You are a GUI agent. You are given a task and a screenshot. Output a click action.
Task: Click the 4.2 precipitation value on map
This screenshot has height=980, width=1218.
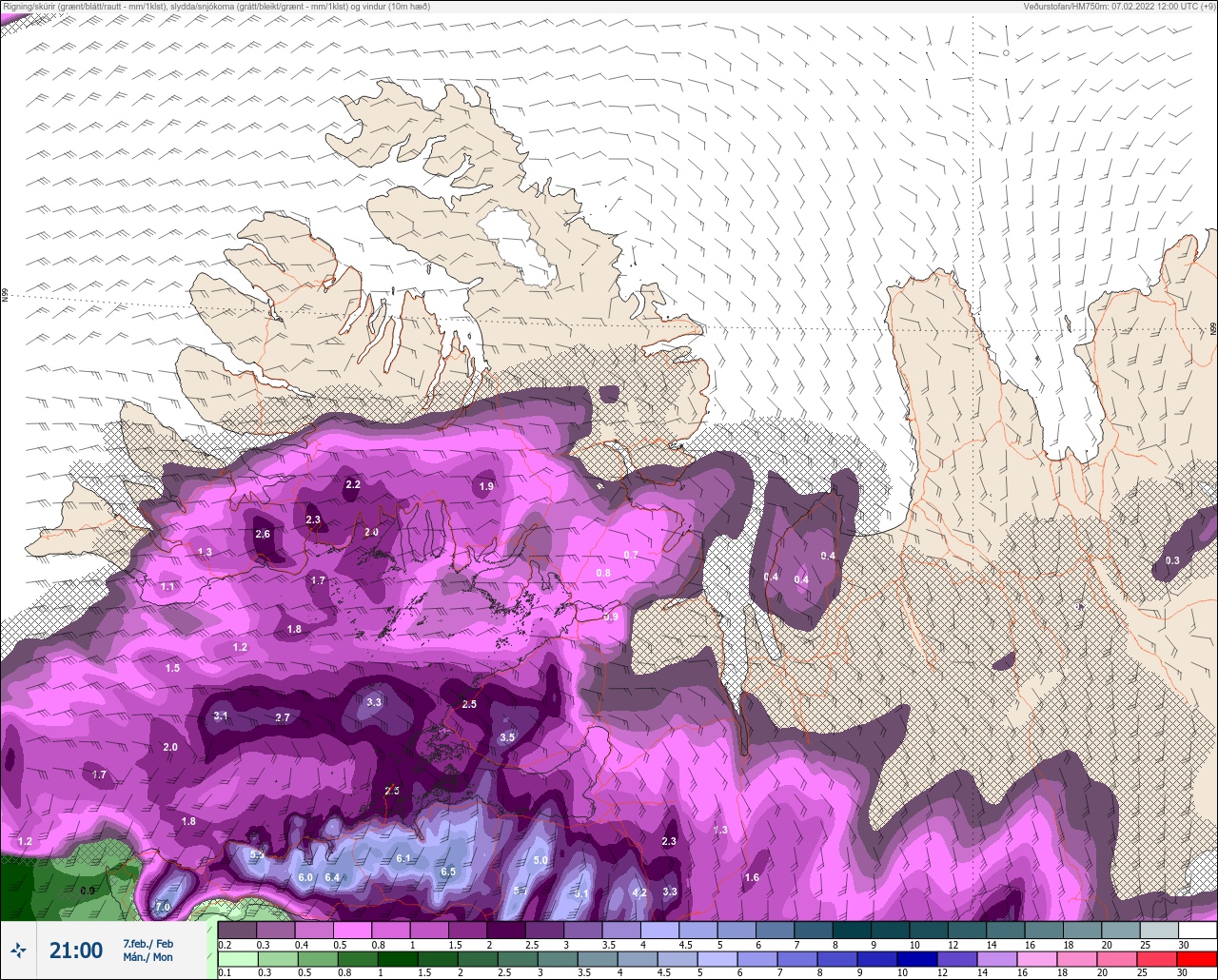[x=639, y=892]
